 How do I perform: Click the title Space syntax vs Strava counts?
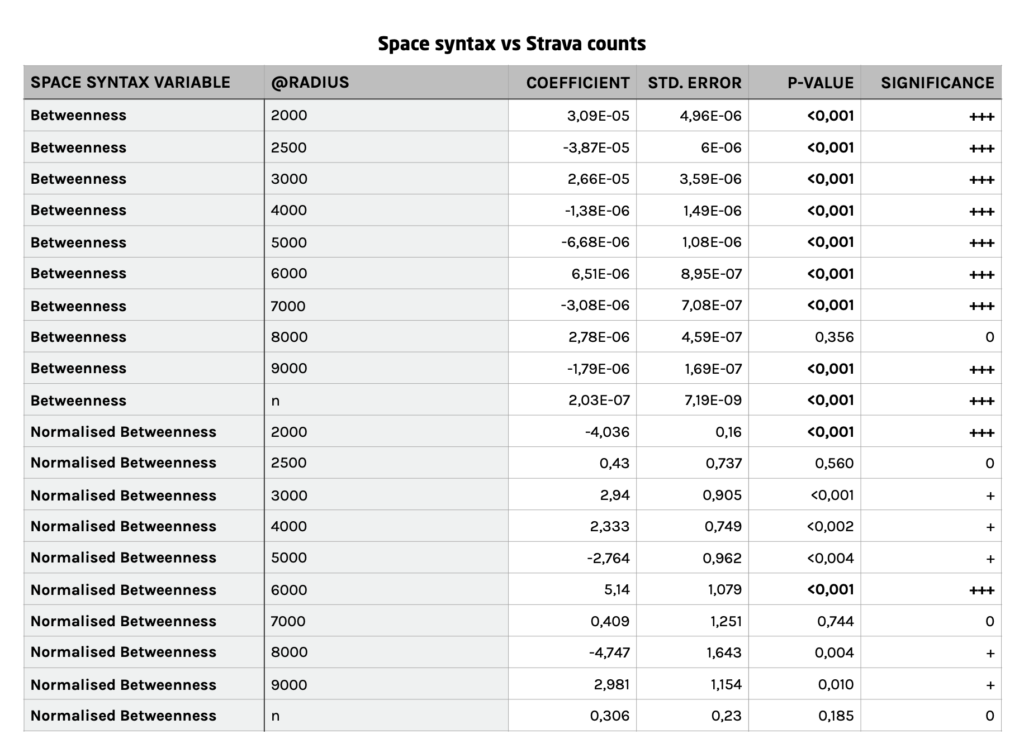coord(512,44)
